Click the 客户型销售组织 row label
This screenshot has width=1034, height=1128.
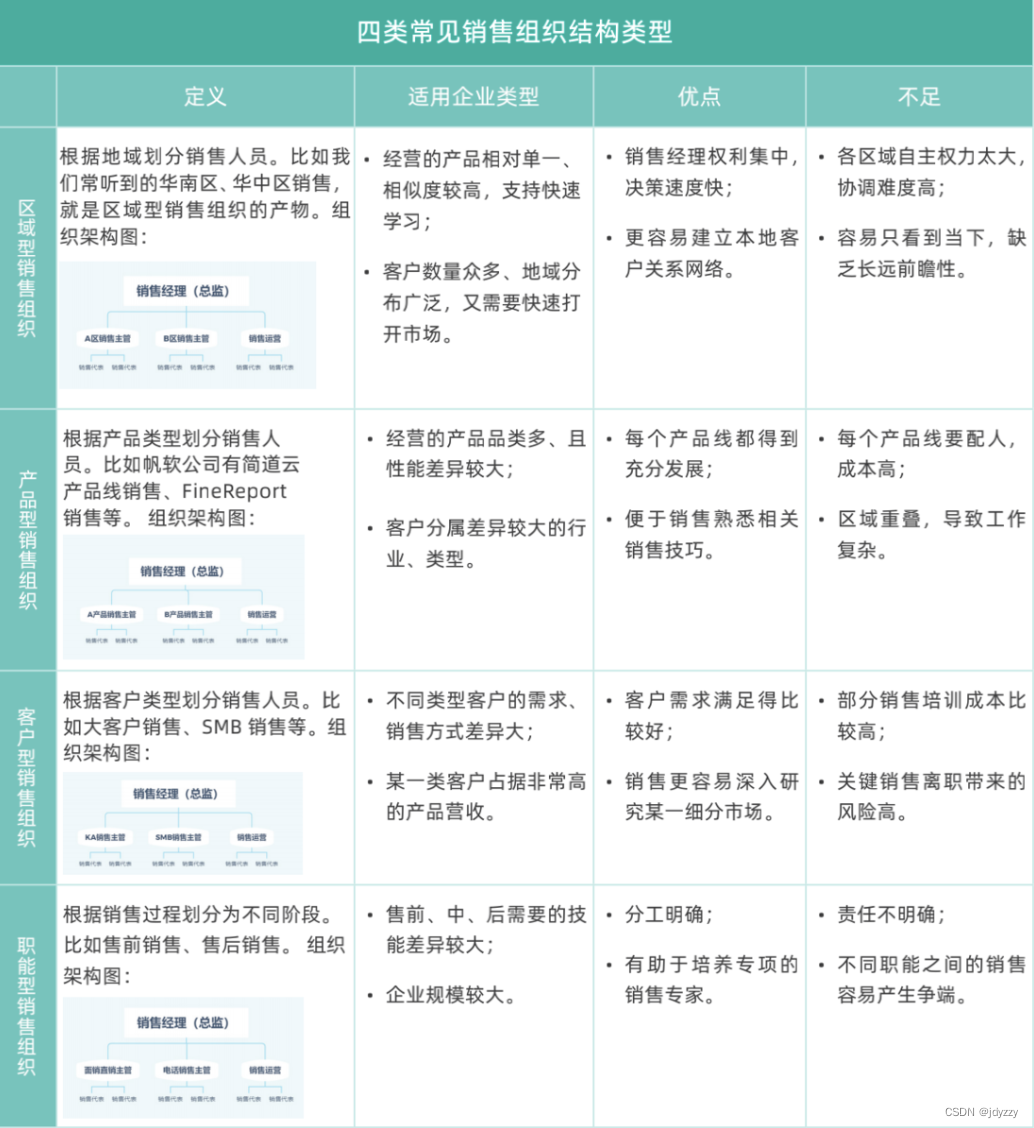click(27, 778)
